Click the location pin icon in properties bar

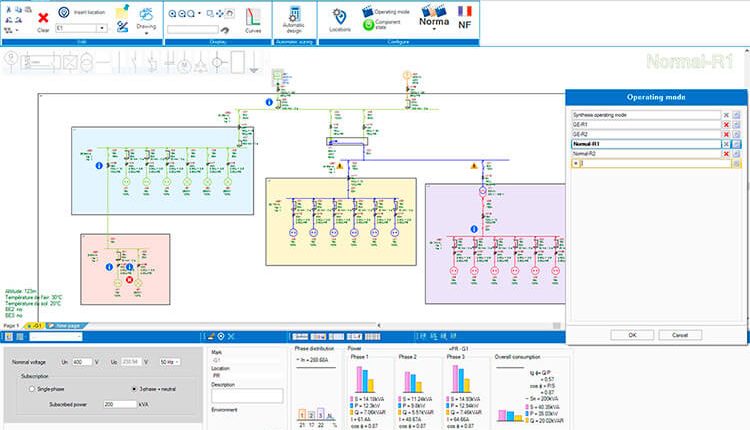click(x=221, y=337)
